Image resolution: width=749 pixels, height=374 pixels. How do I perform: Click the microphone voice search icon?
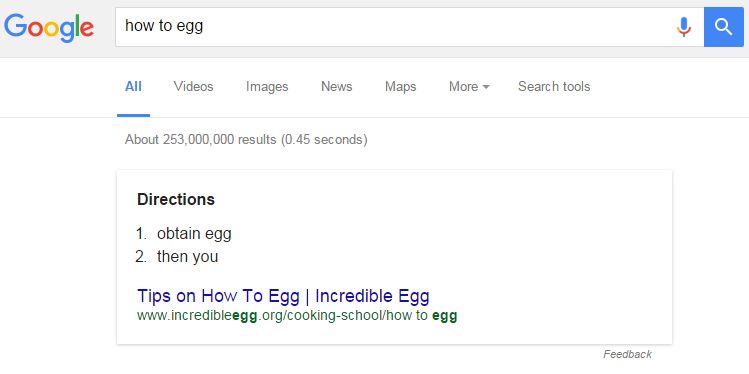pyautogui.click(x=684, y=27)
